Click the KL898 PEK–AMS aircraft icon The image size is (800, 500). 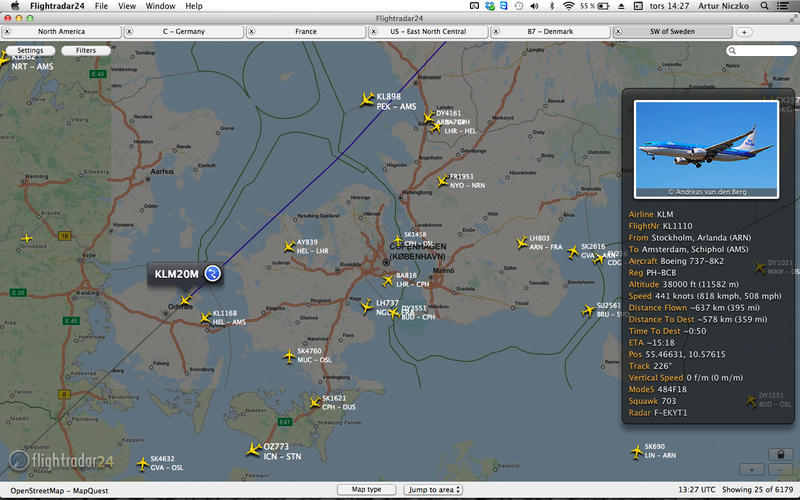[x=367, y=99]
